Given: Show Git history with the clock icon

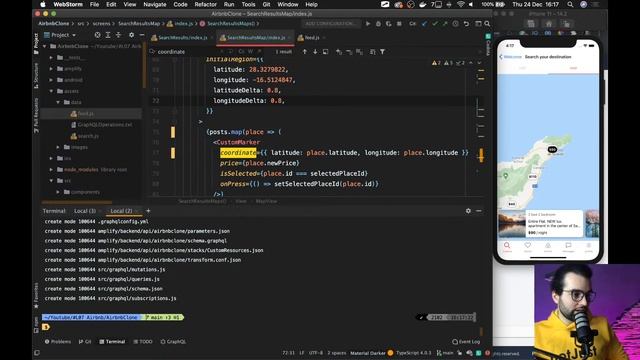Looking at the screenshot, I should 456,24.
